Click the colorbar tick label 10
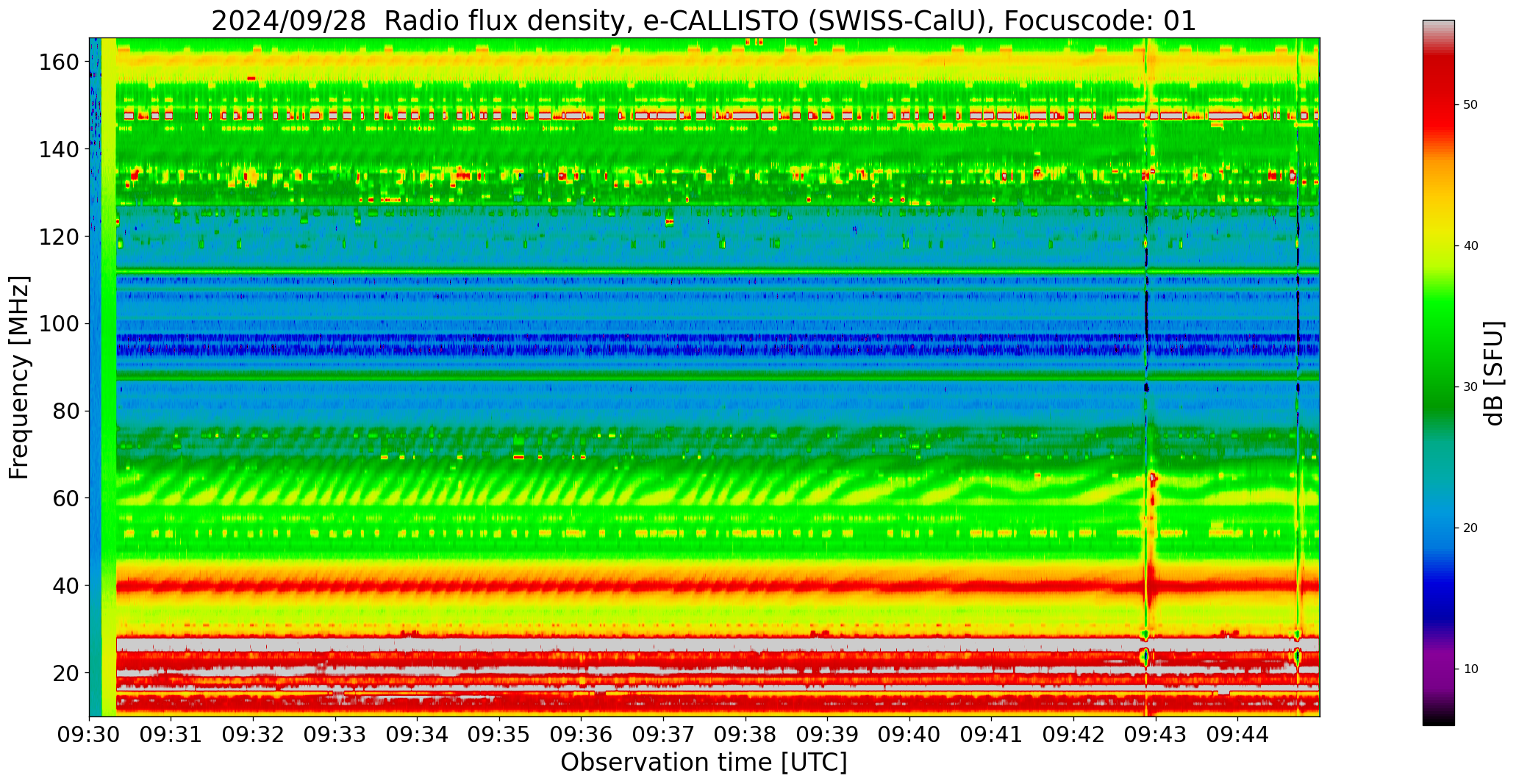 pos(1470,669)
